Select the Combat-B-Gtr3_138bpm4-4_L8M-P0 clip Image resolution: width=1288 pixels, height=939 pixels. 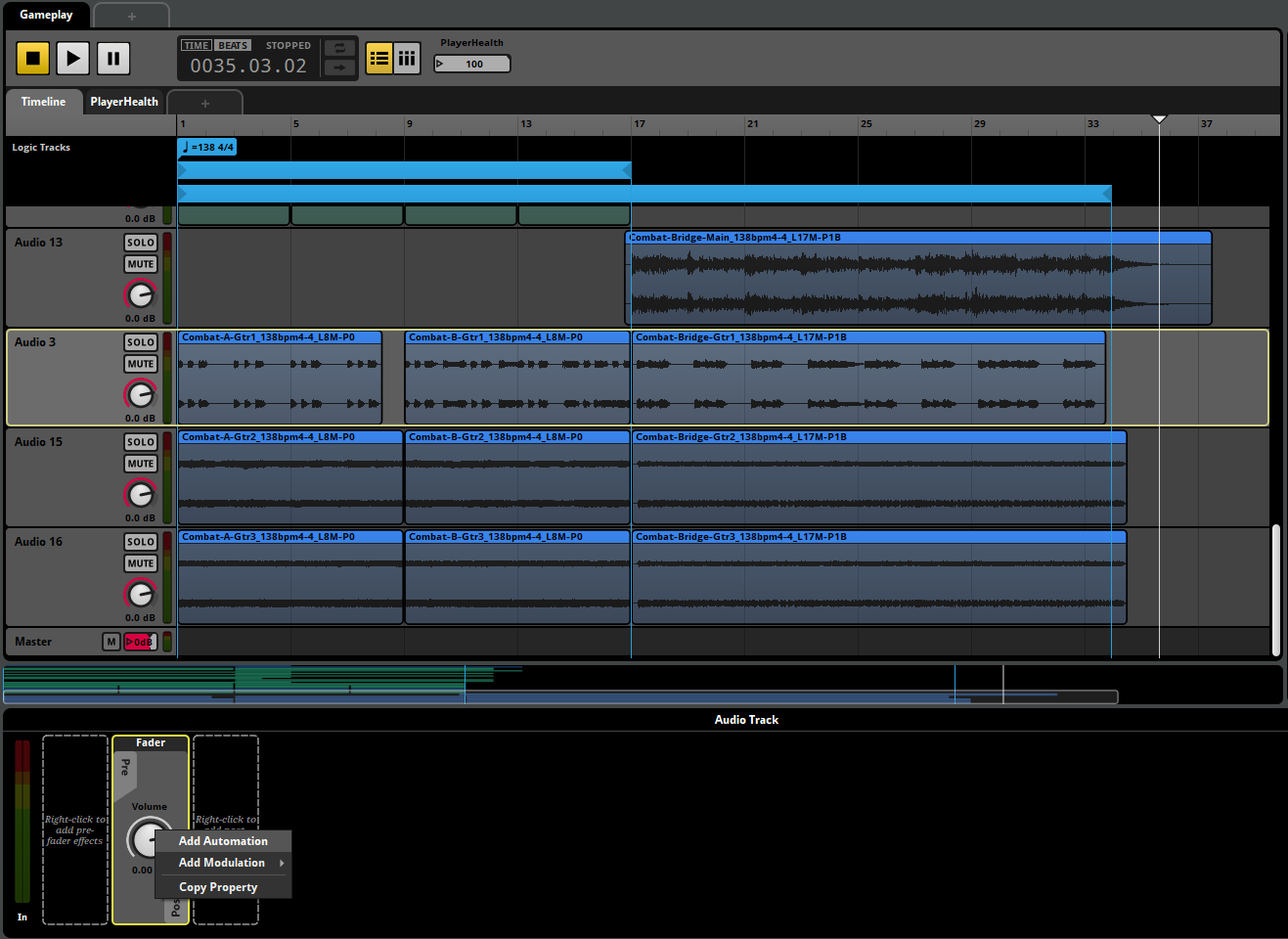(517, 577)
